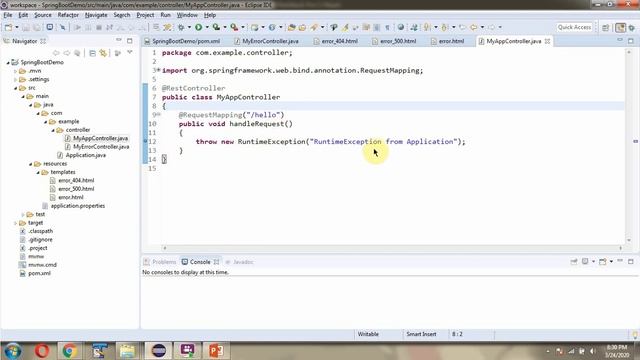Click the Windows Start button
Screen dimensions: 640x360
point(12,351)
